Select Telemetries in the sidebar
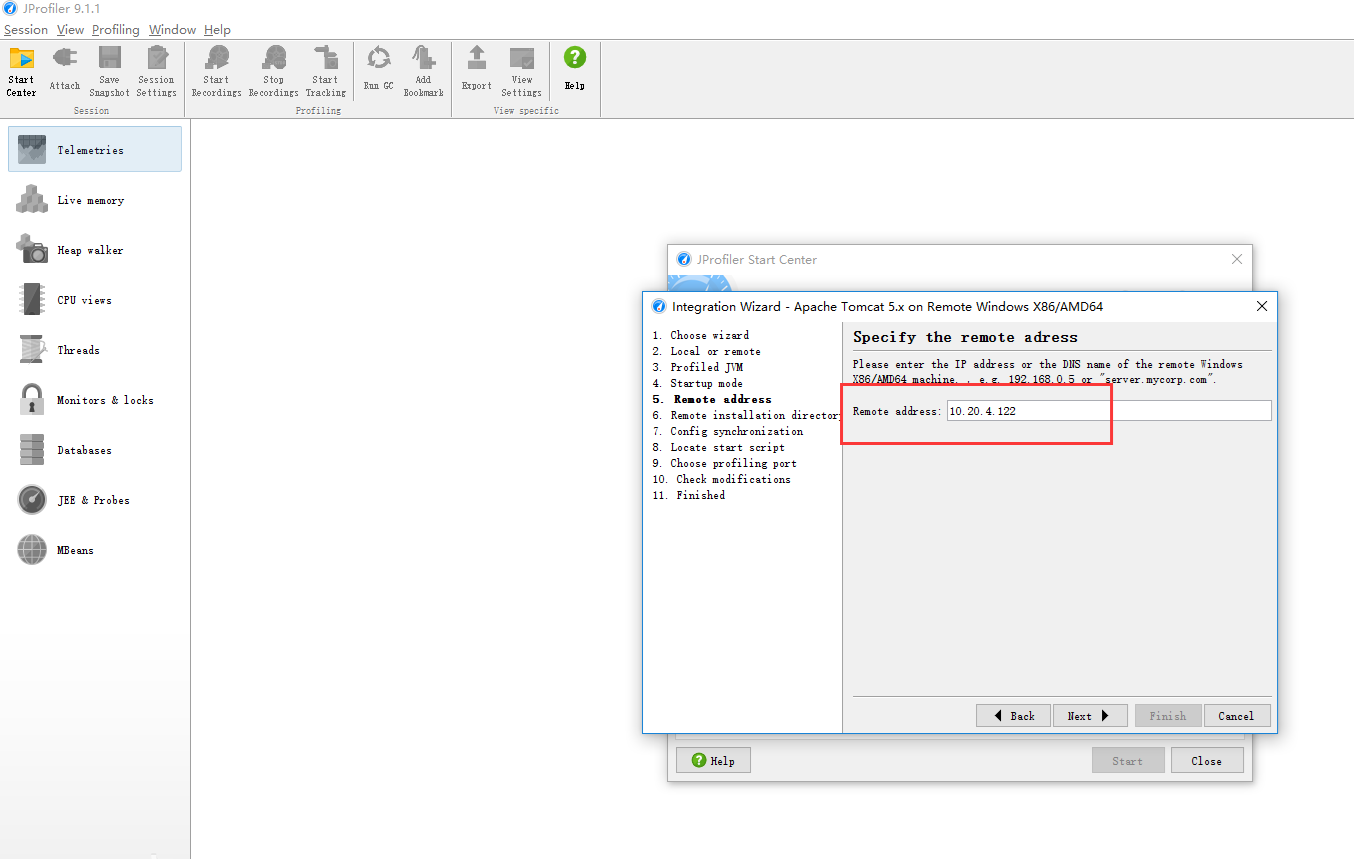Image resolution: width=1354 pixels, height=859 pixels. point(95,149)
